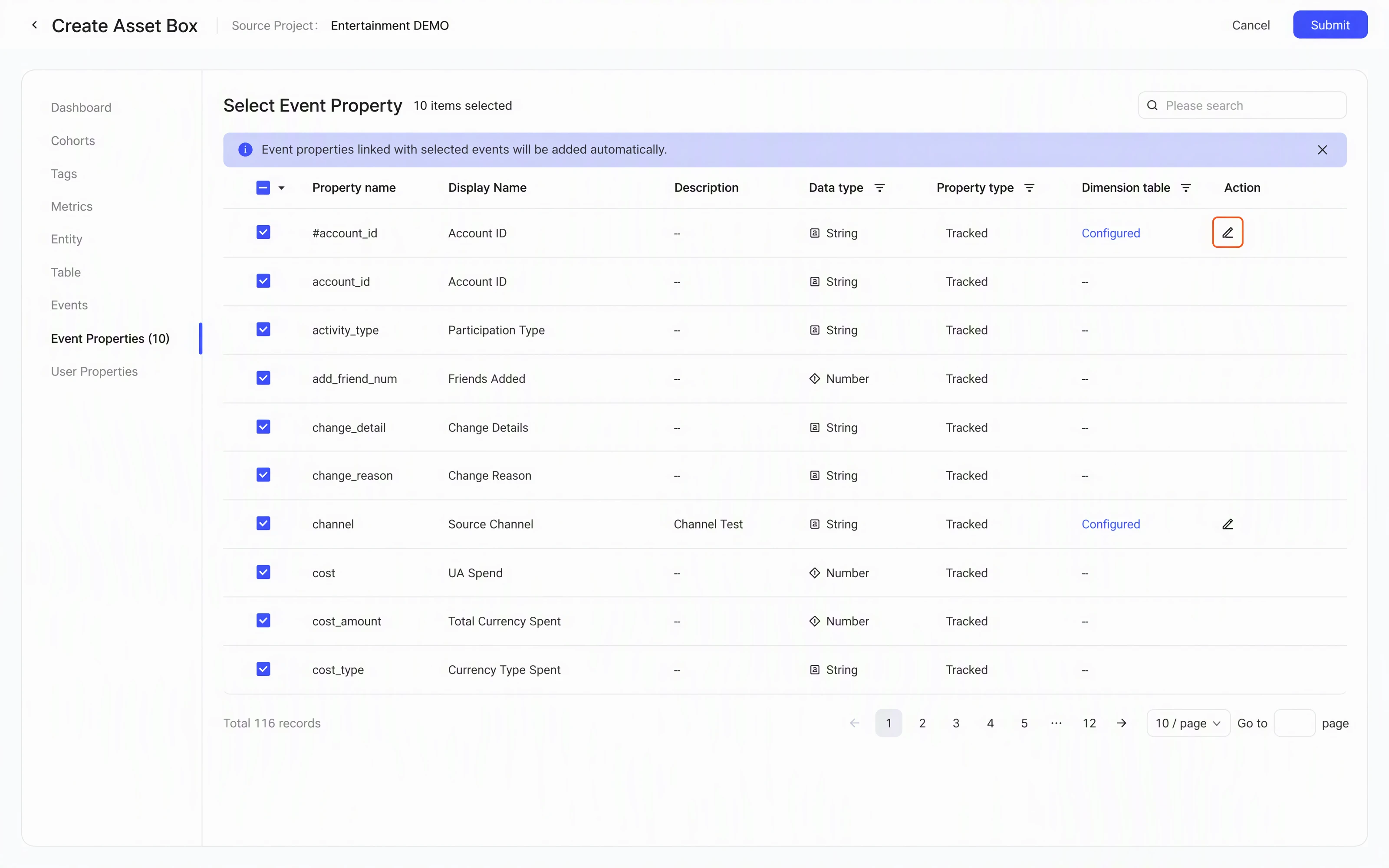This screenshot has width=1389, height=868.
Task: Focus the Please search field
Action: [1242, 105]
